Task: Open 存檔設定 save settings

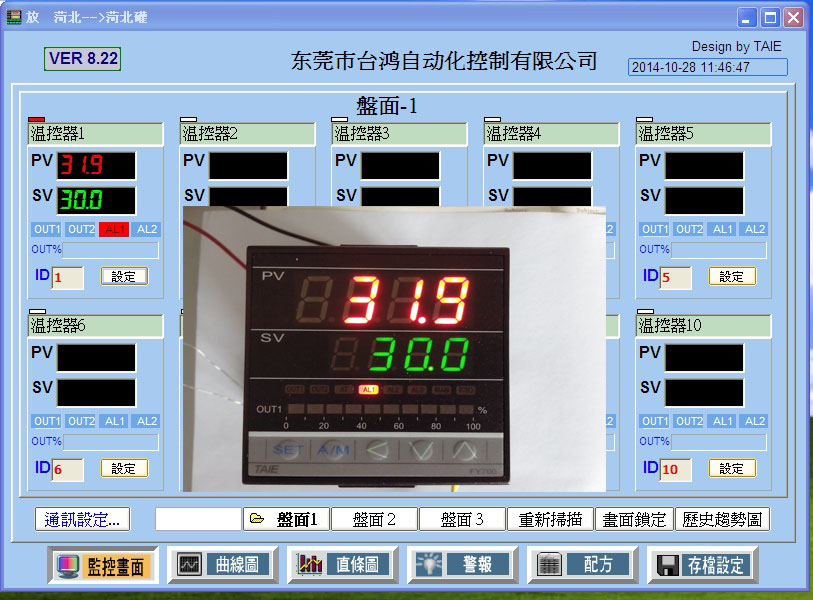Action: [703, 564]
